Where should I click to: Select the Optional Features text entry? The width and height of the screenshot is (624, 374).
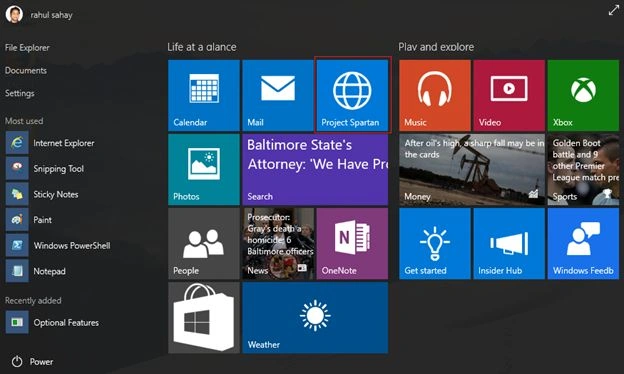pyautogui.click(x=66, y=323)
